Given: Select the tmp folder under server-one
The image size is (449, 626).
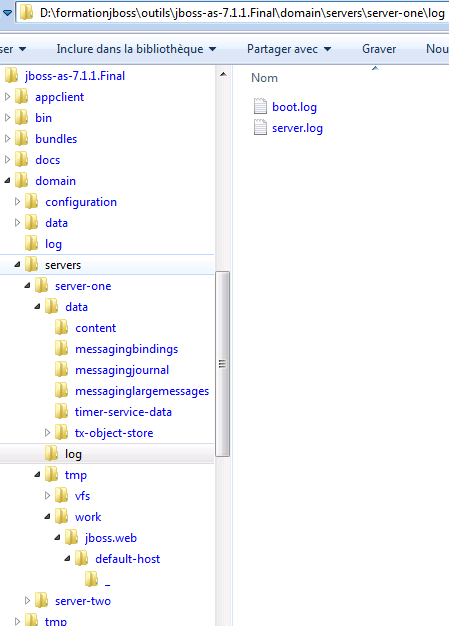Looking at the screenshot, I should tap(75, 475).
